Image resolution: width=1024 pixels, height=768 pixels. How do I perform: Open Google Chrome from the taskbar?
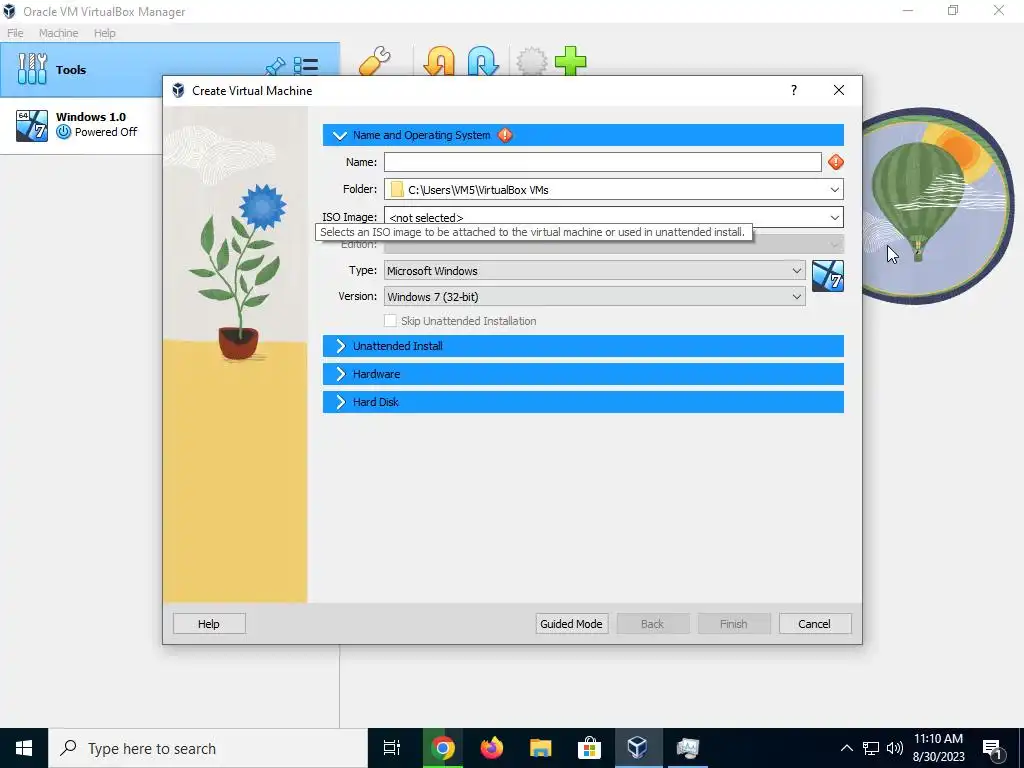click(442, 748)
